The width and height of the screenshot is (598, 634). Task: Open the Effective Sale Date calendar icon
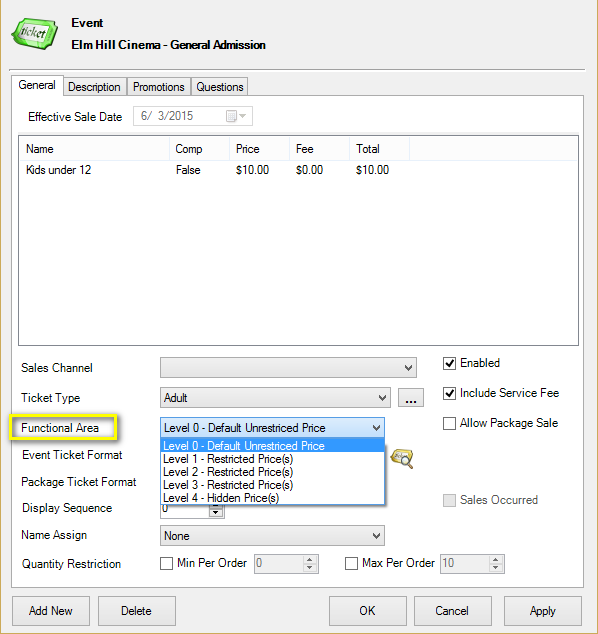click(x=236, y=116)
